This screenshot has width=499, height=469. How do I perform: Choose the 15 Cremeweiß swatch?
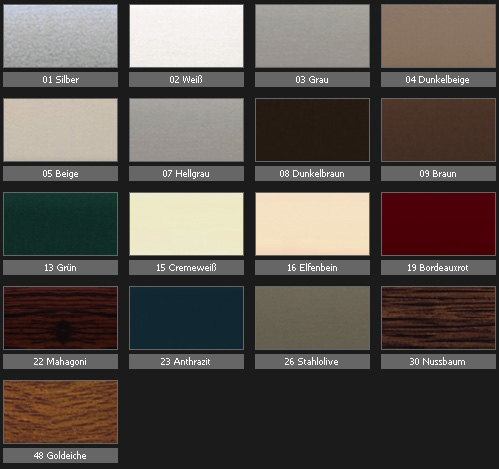186,224
